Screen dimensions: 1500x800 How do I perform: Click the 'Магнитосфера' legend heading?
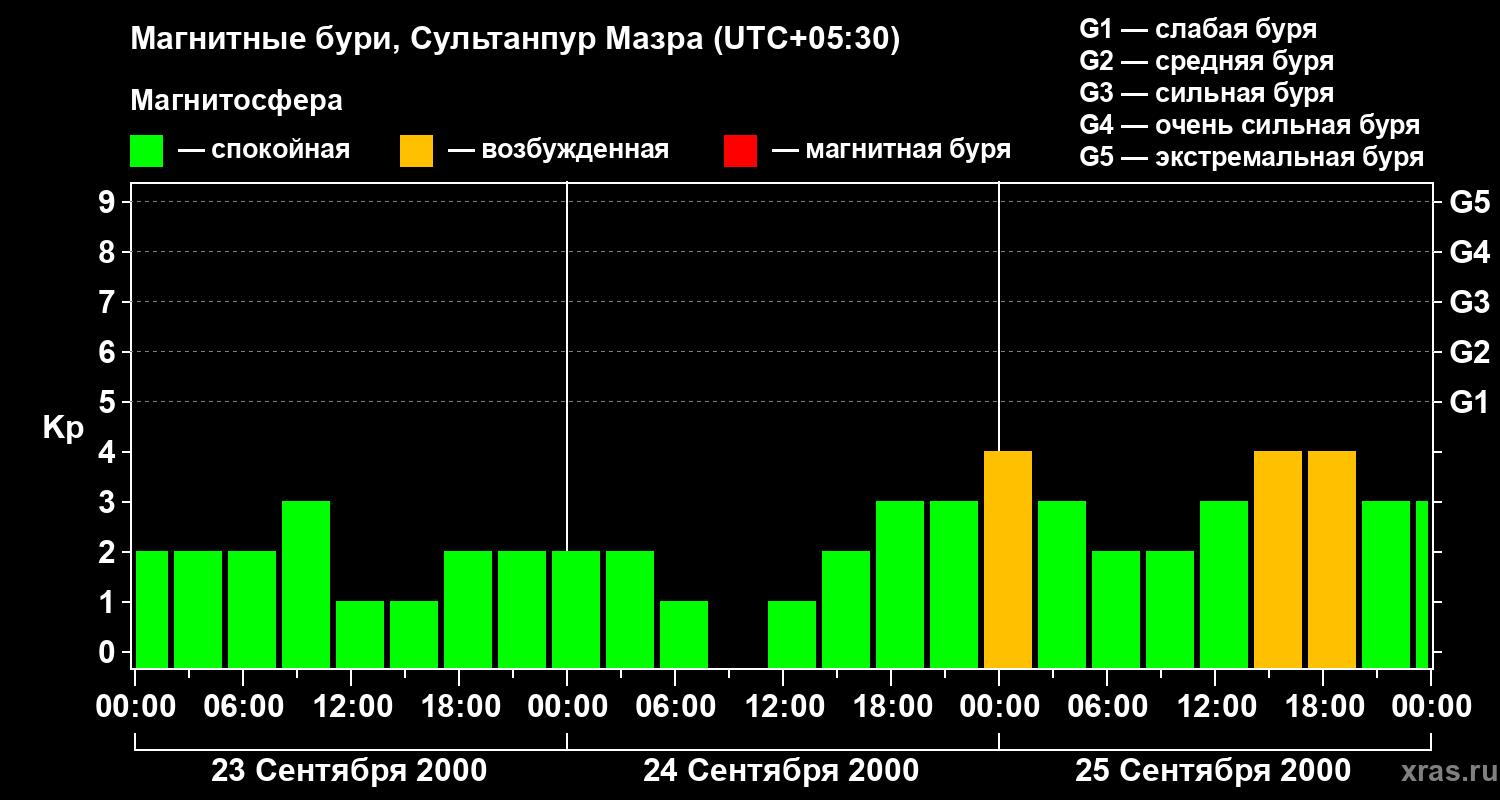point(237,101)
